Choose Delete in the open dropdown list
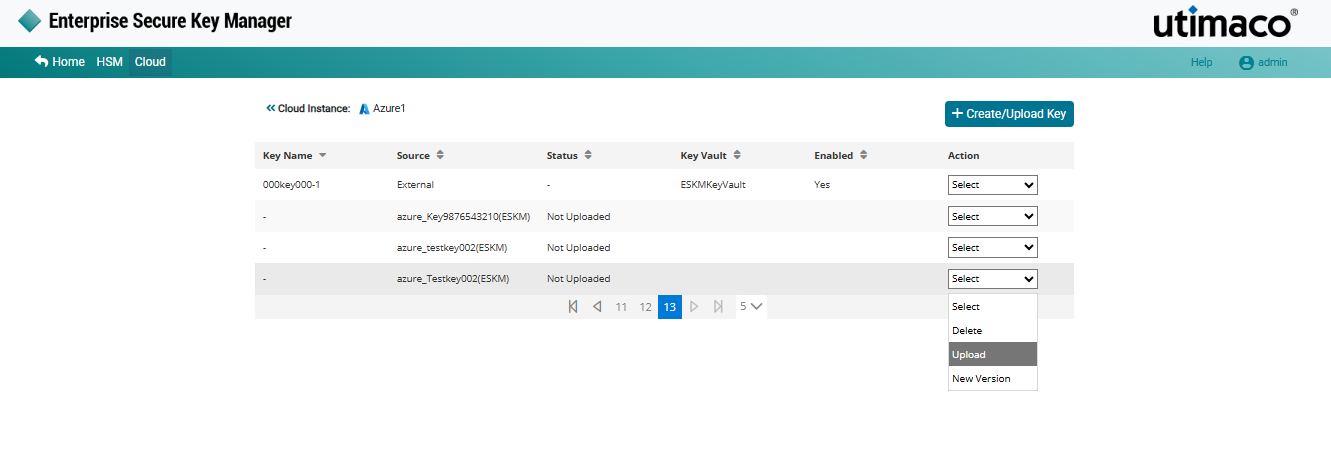Viewport: 1331px width, 459px height. (x=993, y=331)
